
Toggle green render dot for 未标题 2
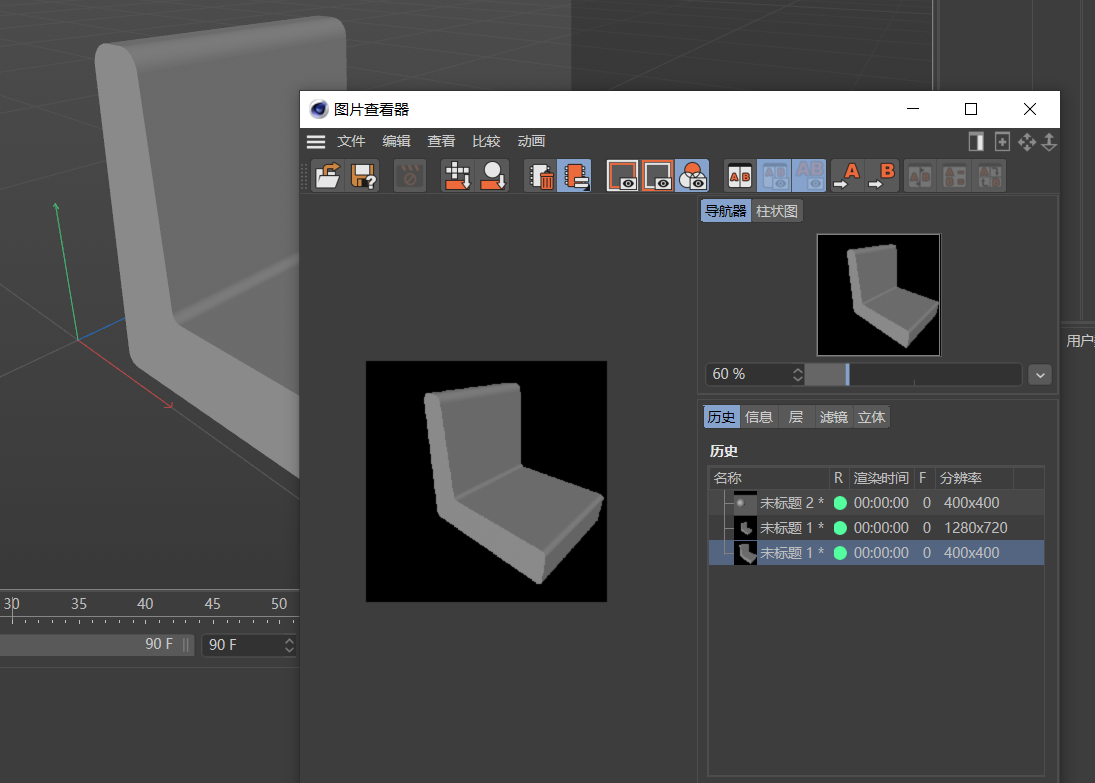(840, 503)
